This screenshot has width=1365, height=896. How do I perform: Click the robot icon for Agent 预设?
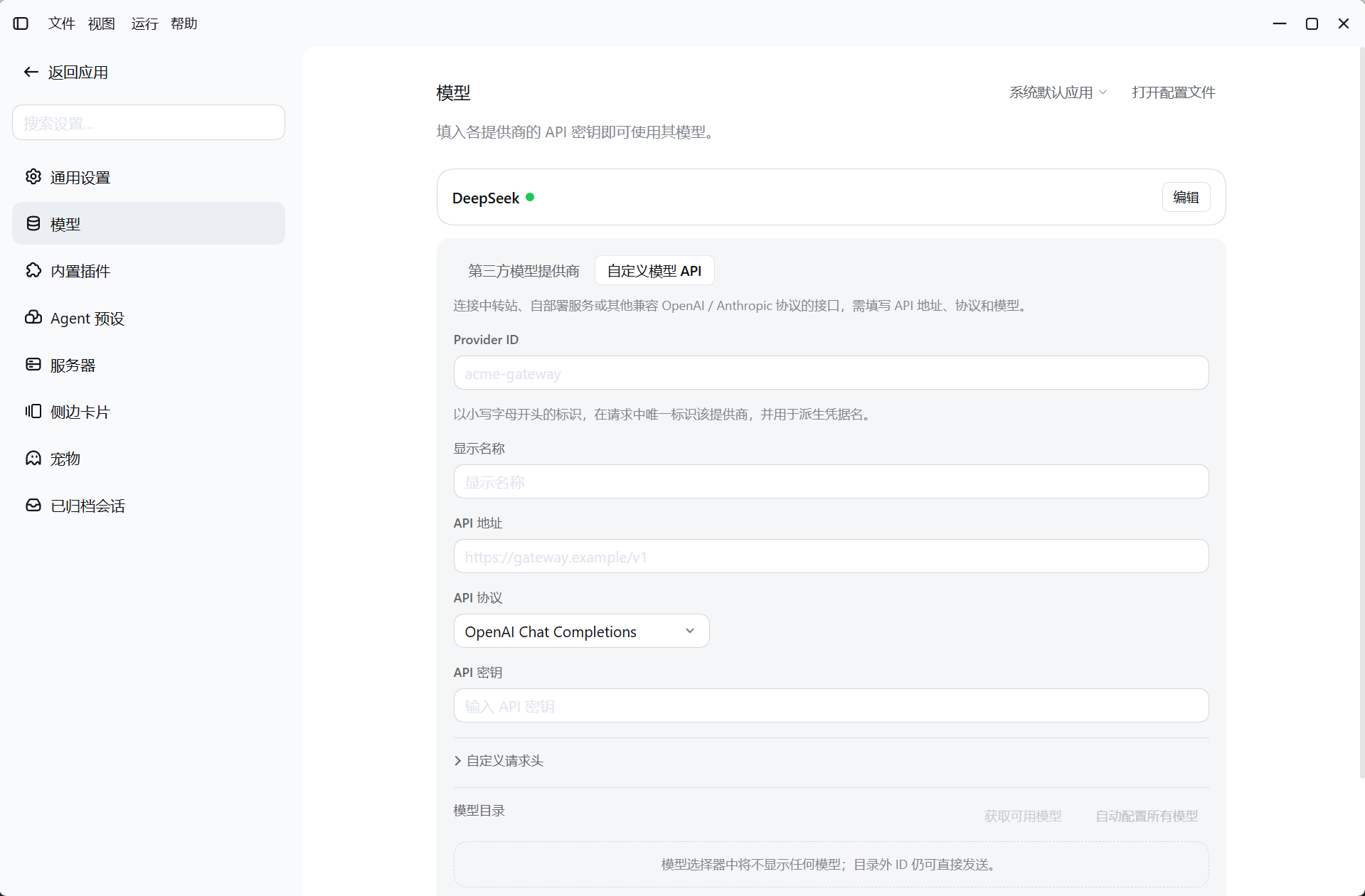click(33, 317)
